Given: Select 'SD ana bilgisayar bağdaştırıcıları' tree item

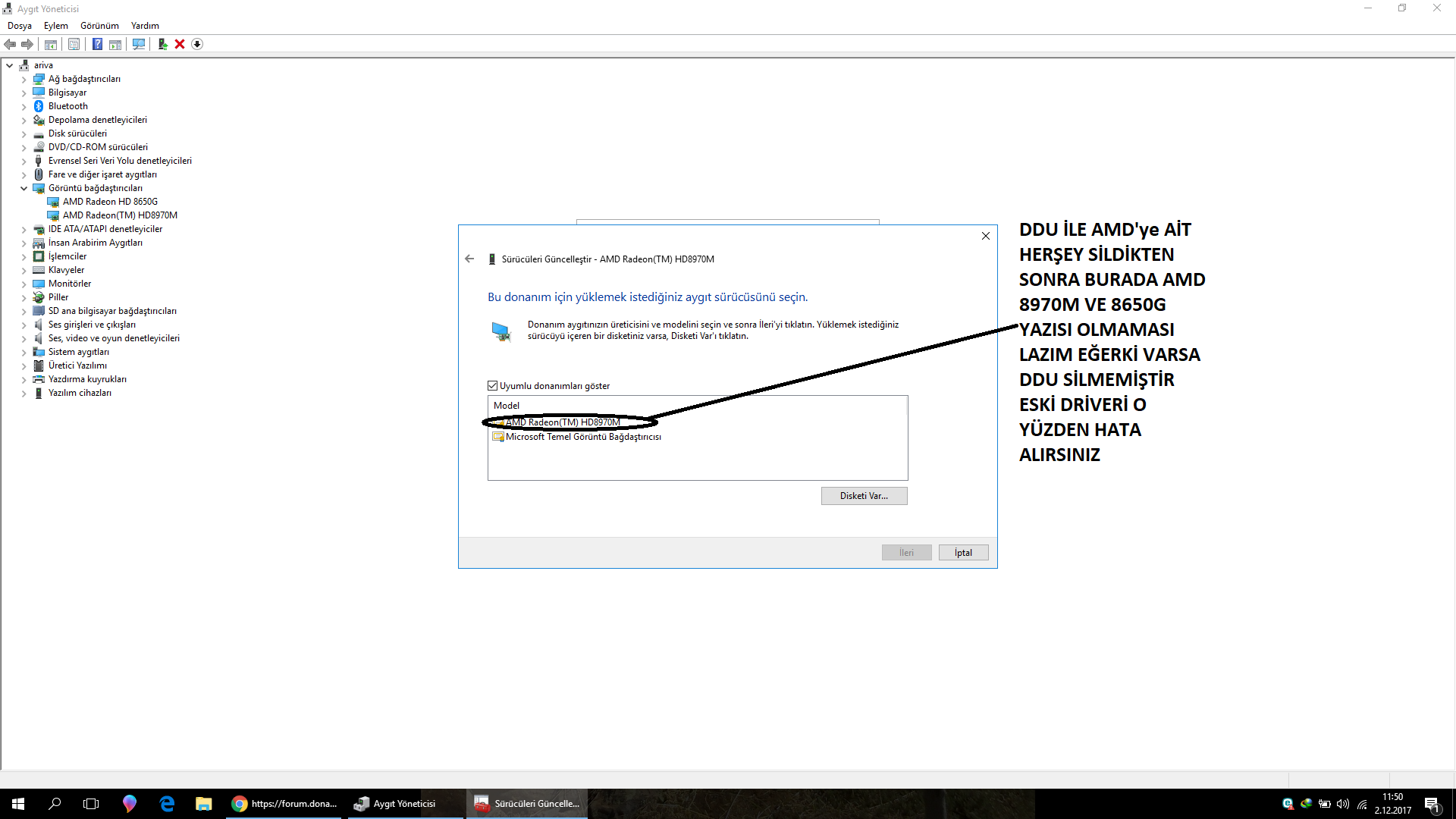Looking at the screenshot, I should coord(112,311).
